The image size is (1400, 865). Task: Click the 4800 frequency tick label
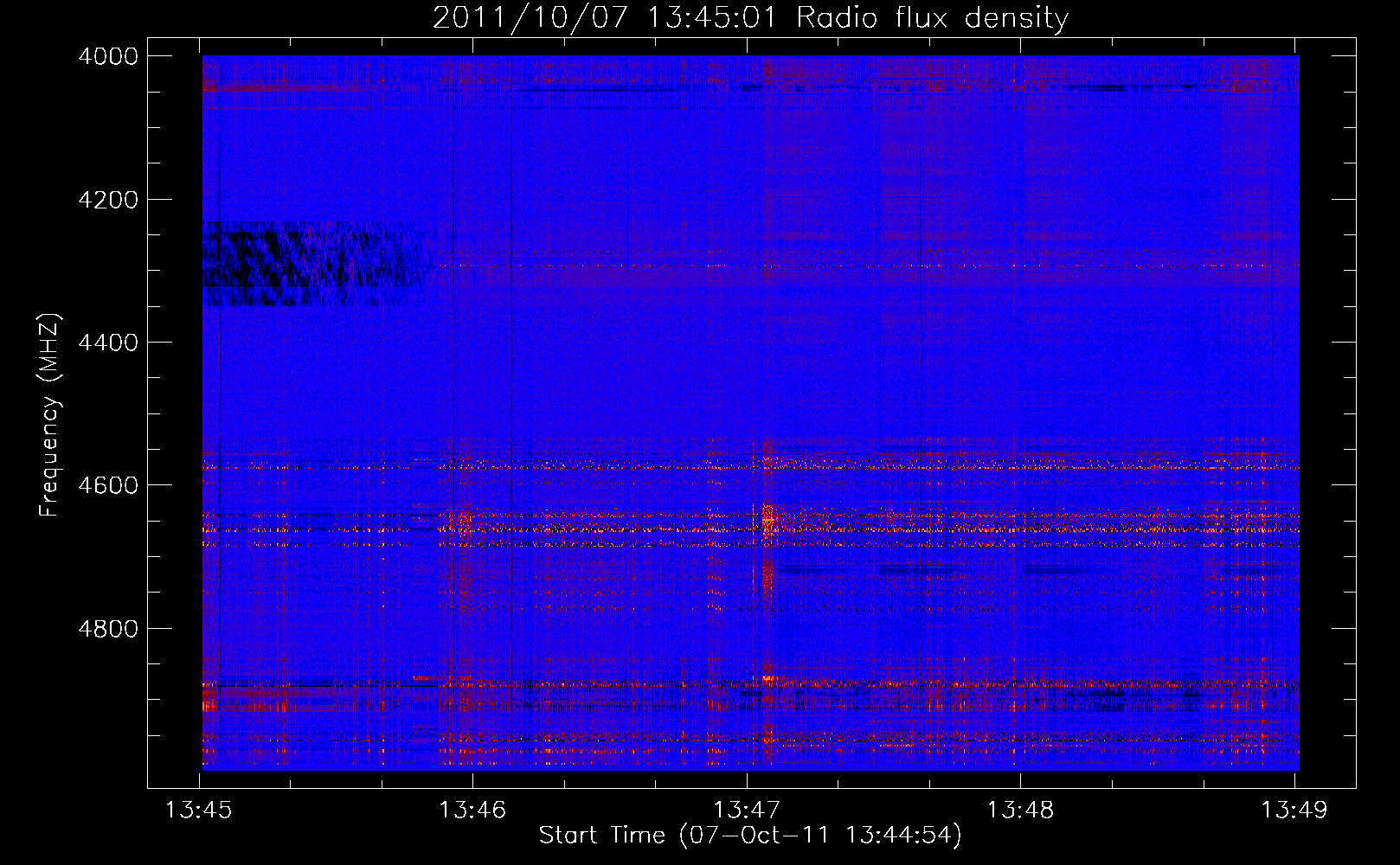tap(108, 628)
